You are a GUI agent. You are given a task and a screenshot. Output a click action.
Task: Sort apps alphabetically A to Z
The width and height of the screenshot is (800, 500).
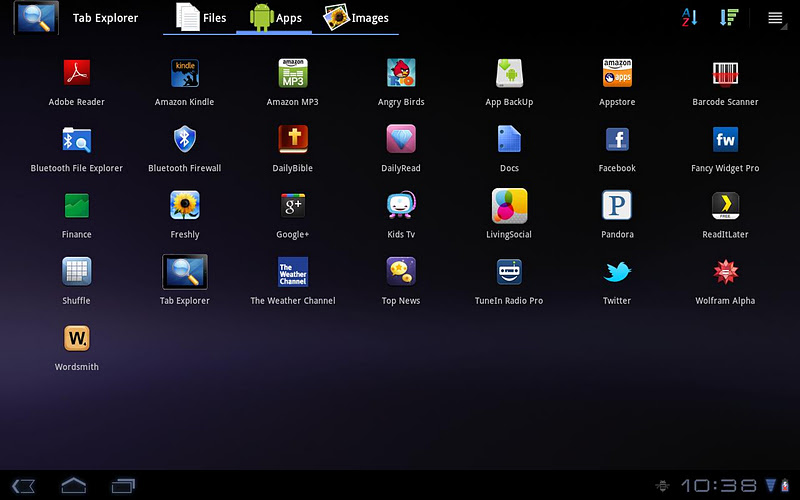(x=689, y=17)
